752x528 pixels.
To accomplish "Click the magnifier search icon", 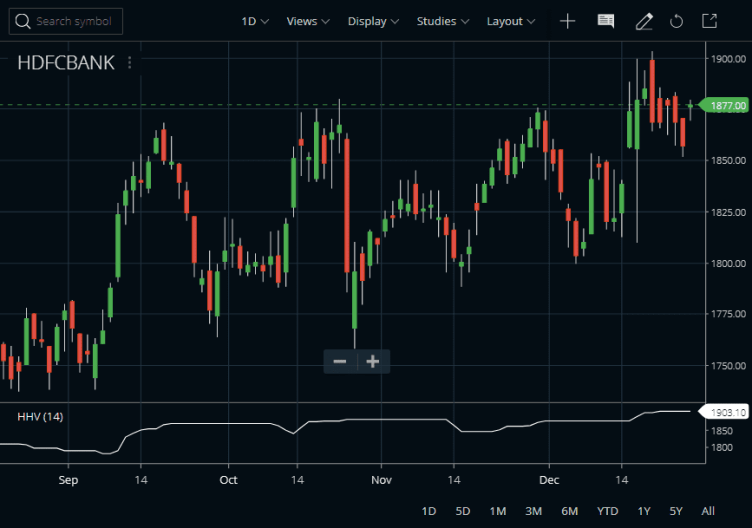I will point(23,21).
